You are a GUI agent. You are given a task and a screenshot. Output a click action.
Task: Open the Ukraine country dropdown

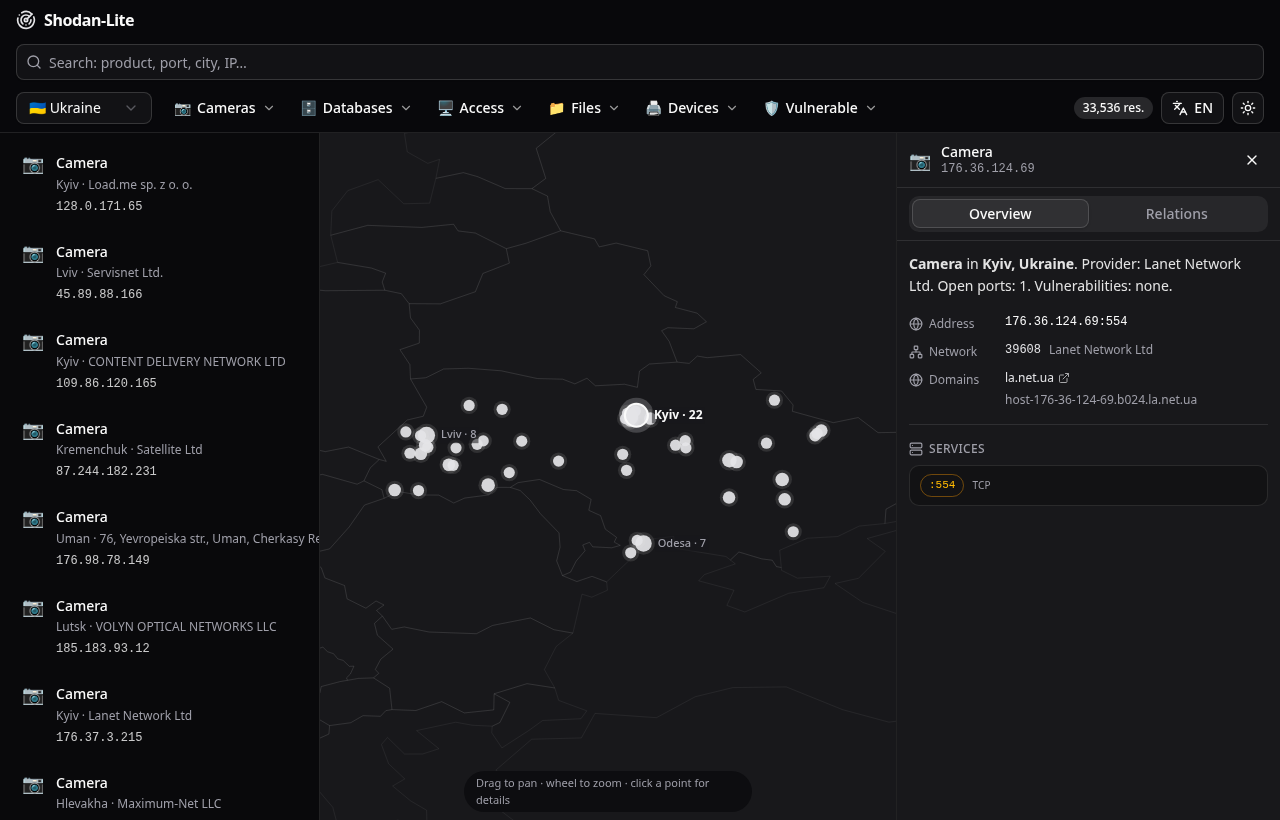(84, 108)
